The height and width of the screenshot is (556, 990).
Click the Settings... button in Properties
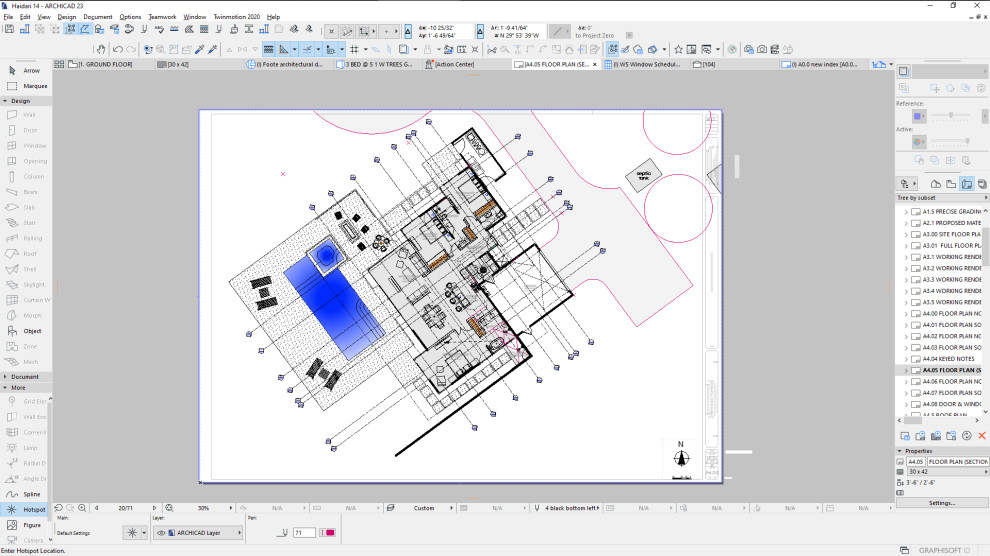tap(941, 503)
